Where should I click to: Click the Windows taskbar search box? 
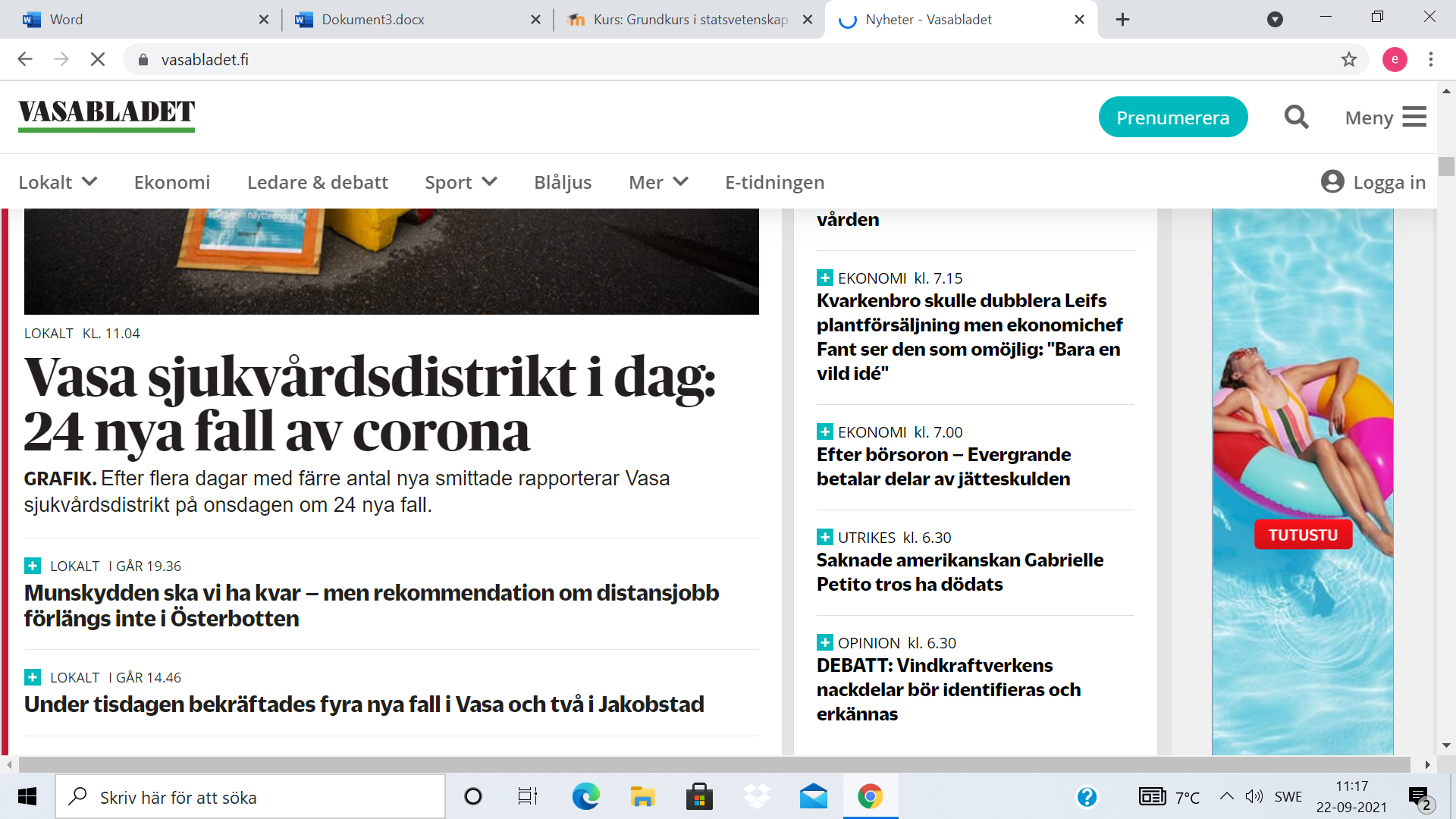coord(250,797)
